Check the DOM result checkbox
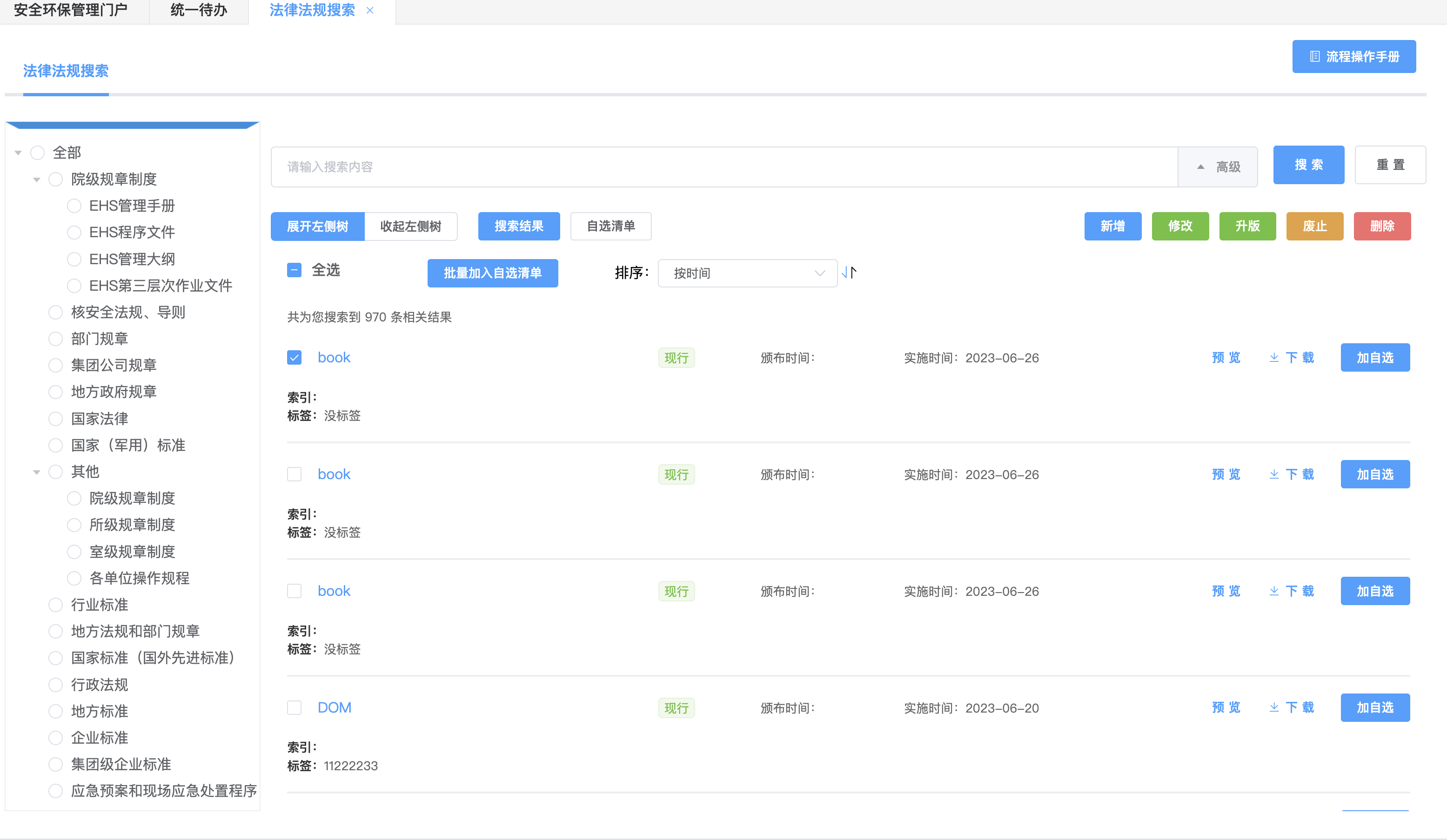1447x840 pixels. [x=294, y=707]
